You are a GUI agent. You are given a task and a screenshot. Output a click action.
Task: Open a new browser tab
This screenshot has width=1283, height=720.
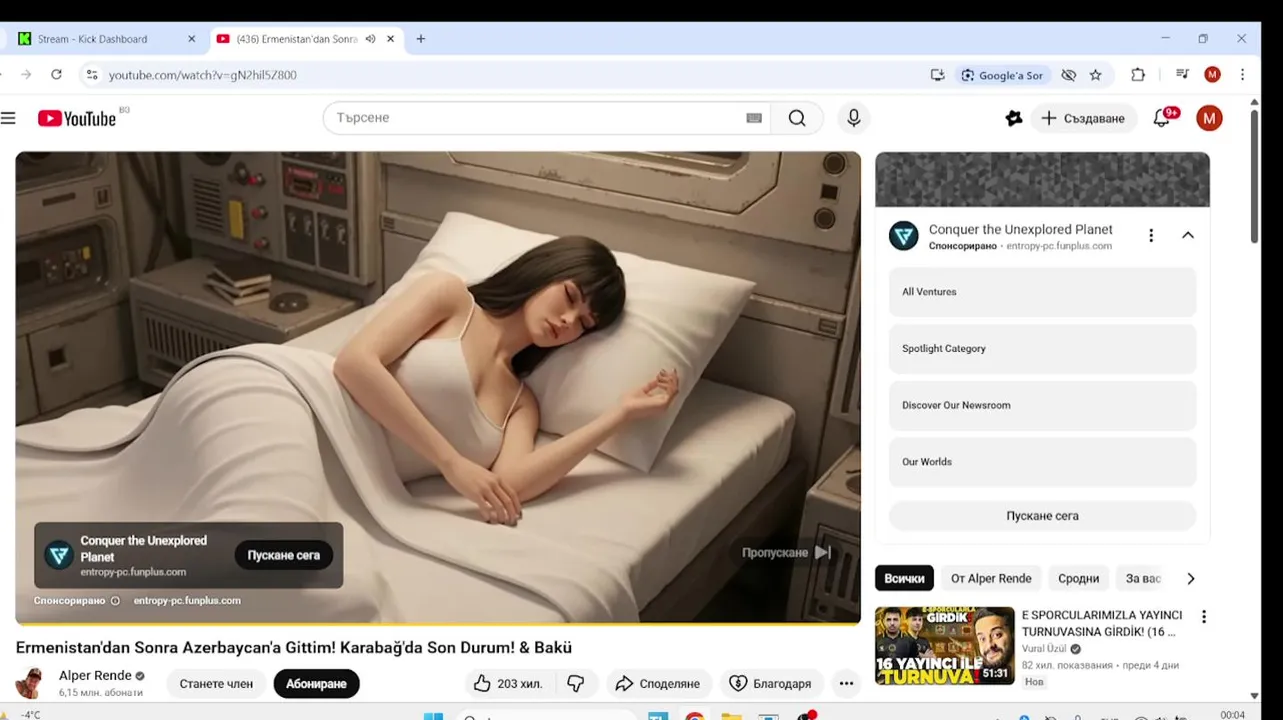421,39
